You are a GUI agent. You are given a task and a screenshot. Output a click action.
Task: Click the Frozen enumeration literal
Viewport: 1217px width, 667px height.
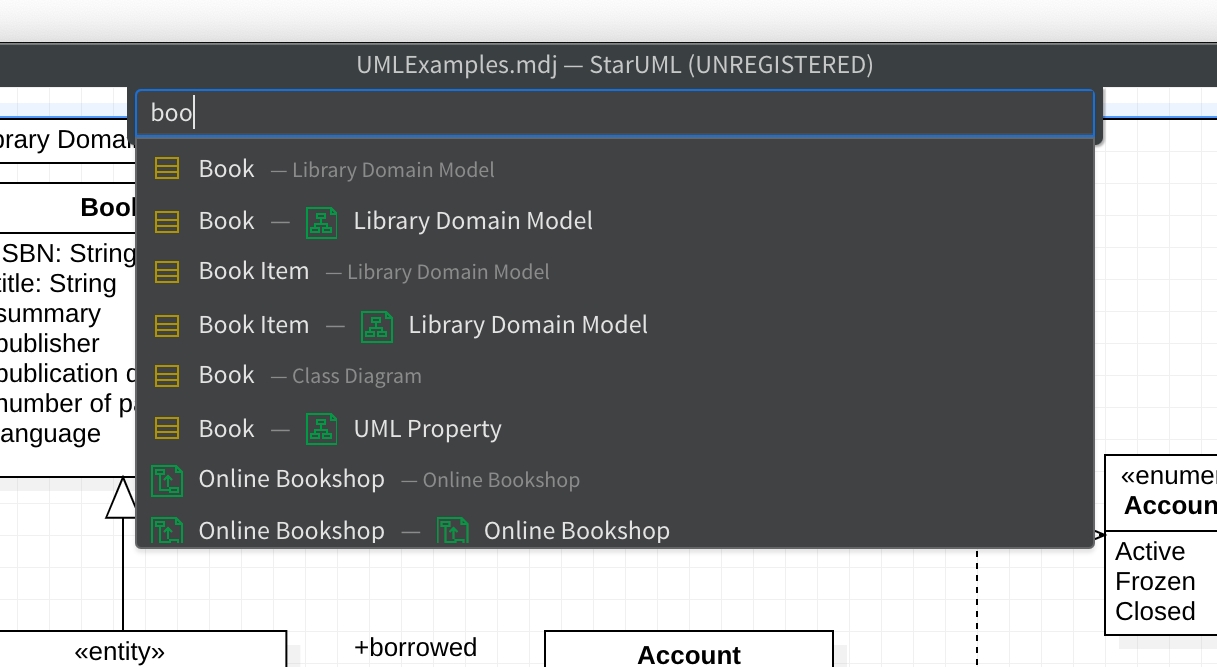click(1155, 581)
